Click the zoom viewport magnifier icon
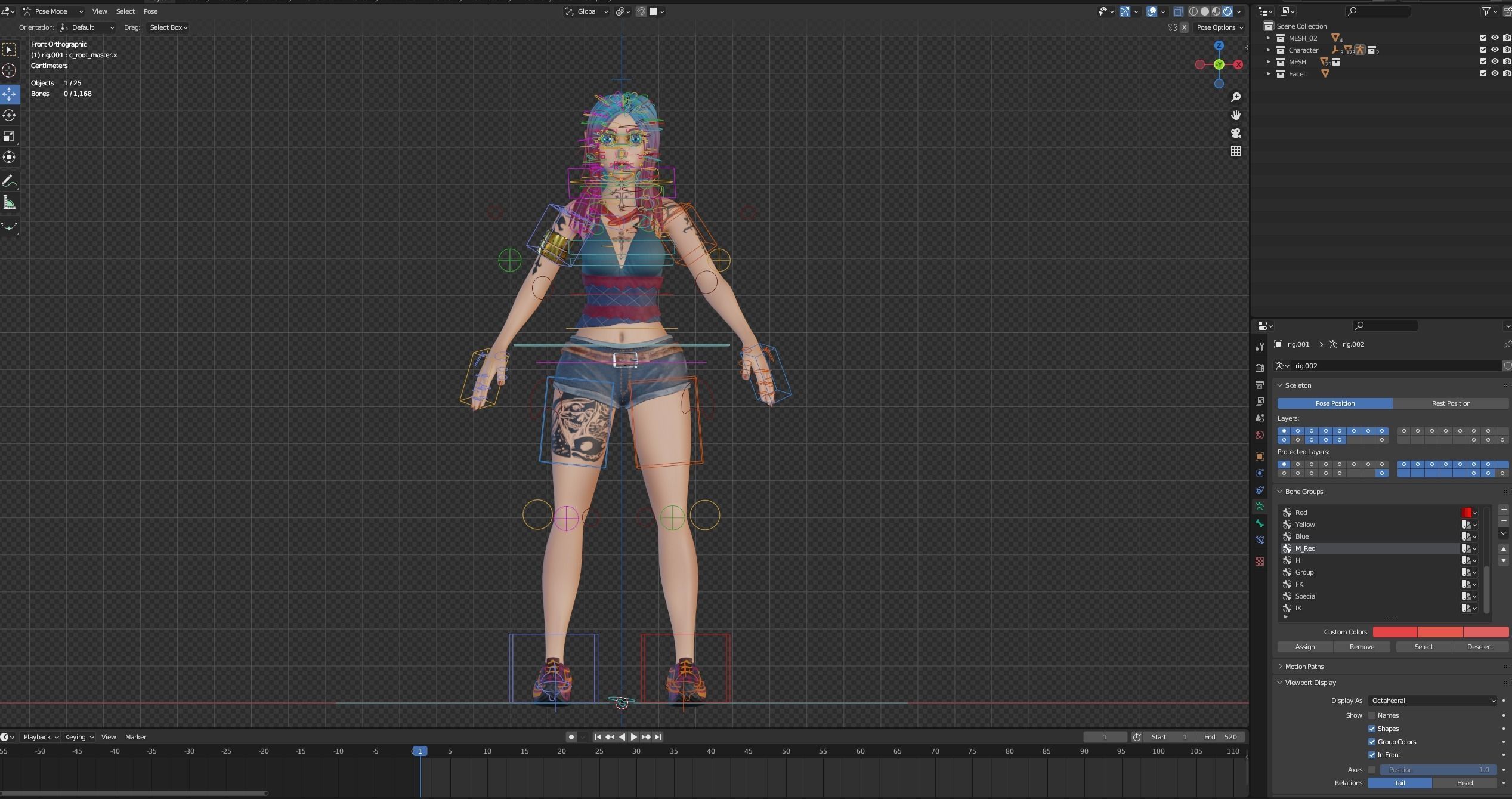The height and width of the screenshot is (799, 1512). tap(1235, 97)
